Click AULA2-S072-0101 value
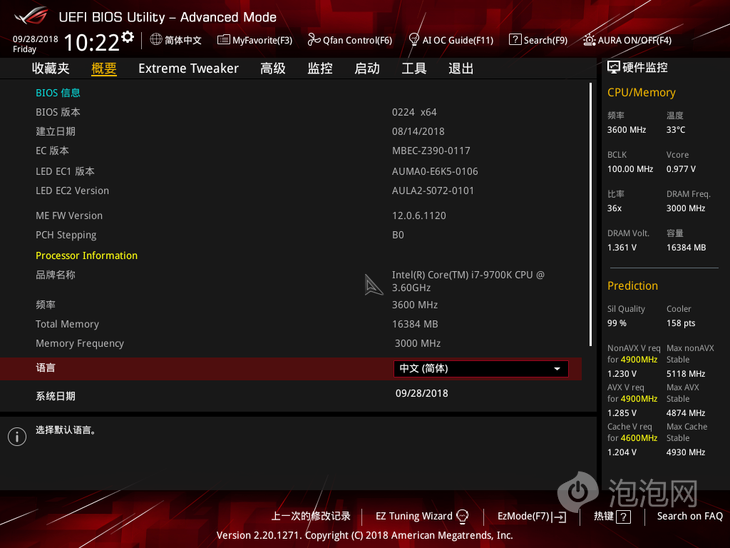This screenshot has width=730, height=548. pyautogui.click(x=433, y=190)
